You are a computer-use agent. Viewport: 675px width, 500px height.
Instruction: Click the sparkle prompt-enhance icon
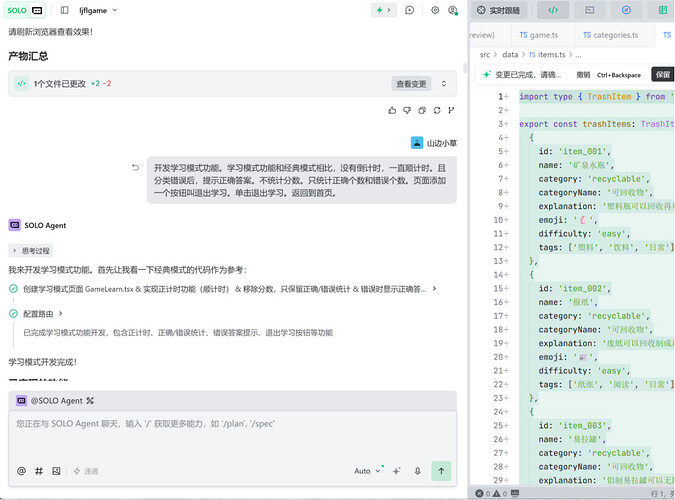pyautogui.click(x=396, y=471)
